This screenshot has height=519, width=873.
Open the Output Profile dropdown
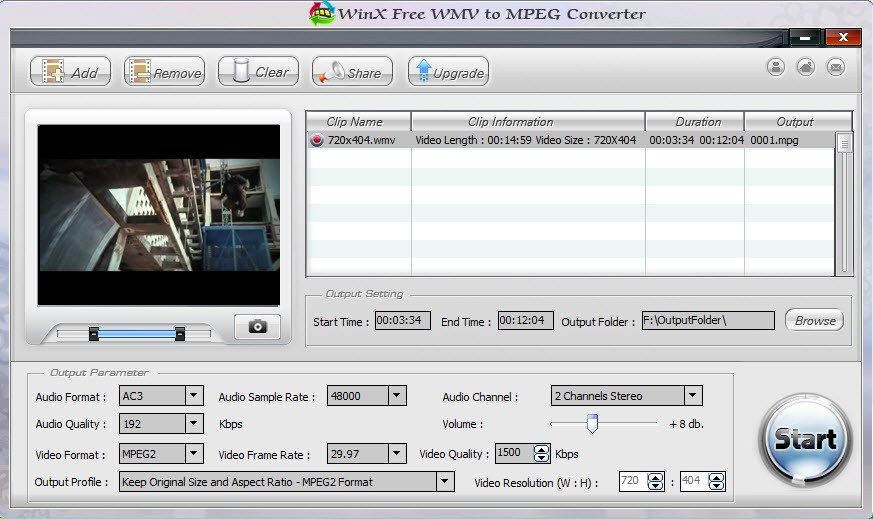[x=444, y=482]
